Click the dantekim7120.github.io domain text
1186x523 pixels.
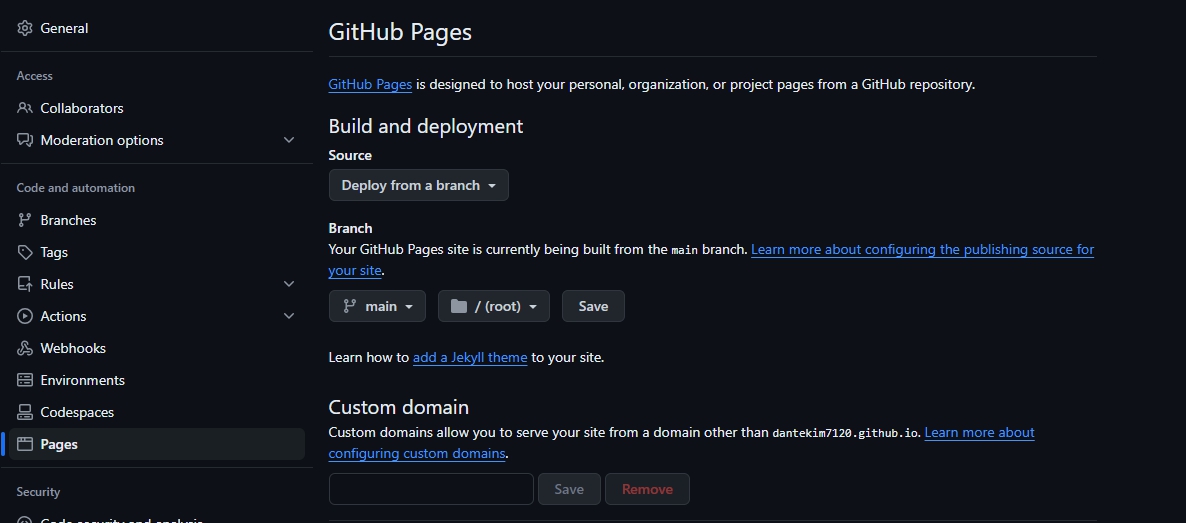[x=845, y=433]
